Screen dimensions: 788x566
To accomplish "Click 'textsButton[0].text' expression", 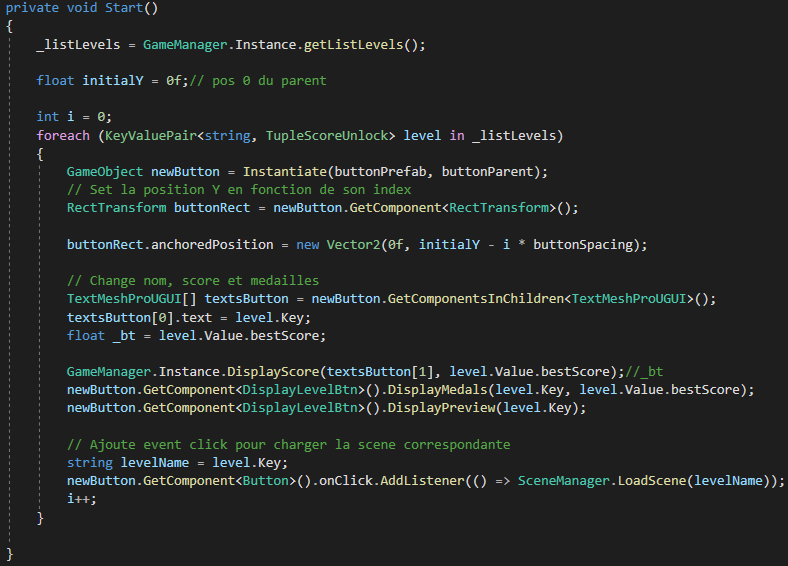I will (x=140, y=318).
